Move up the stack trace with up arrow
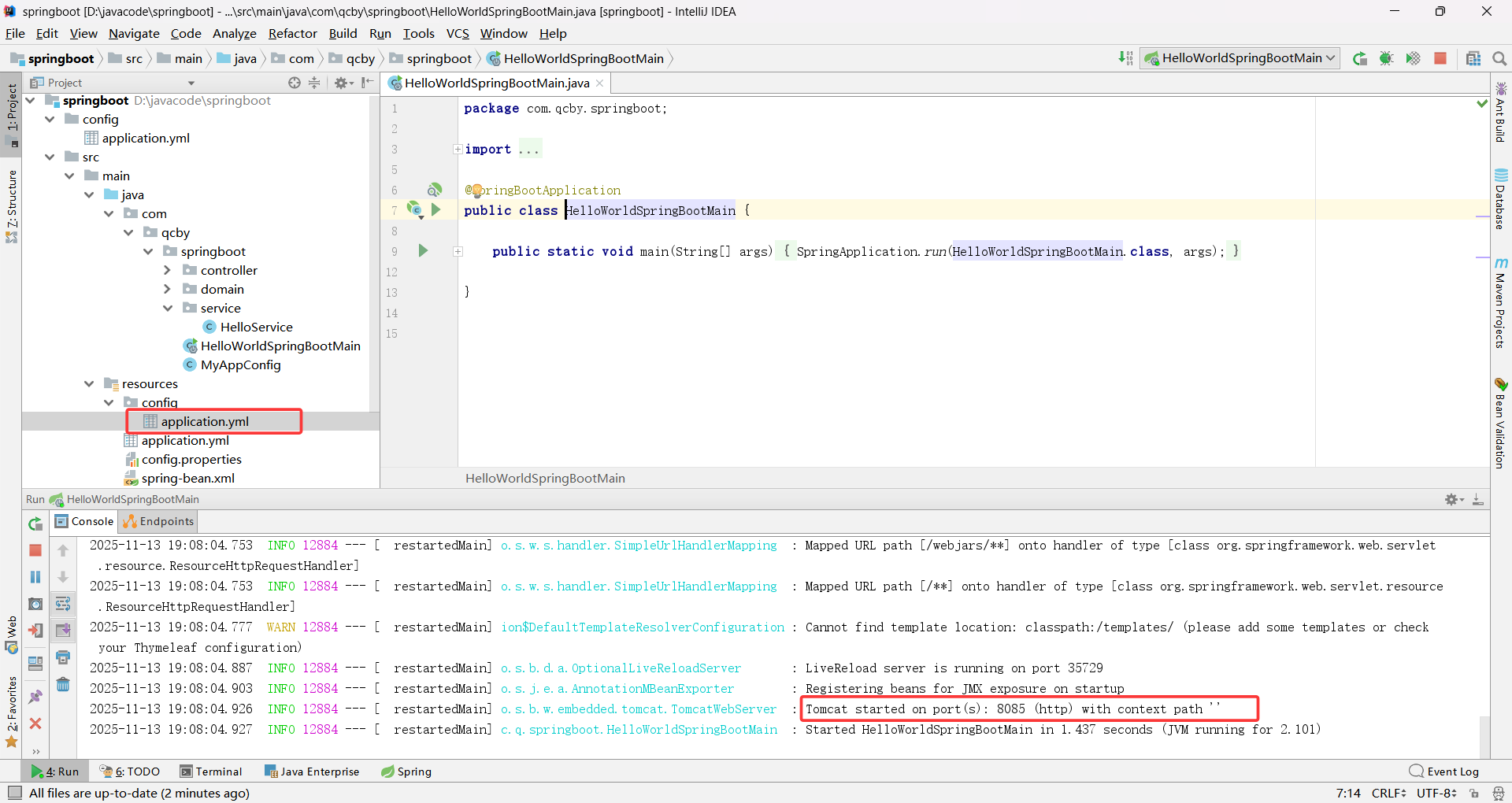 click(x=63, y=550)
